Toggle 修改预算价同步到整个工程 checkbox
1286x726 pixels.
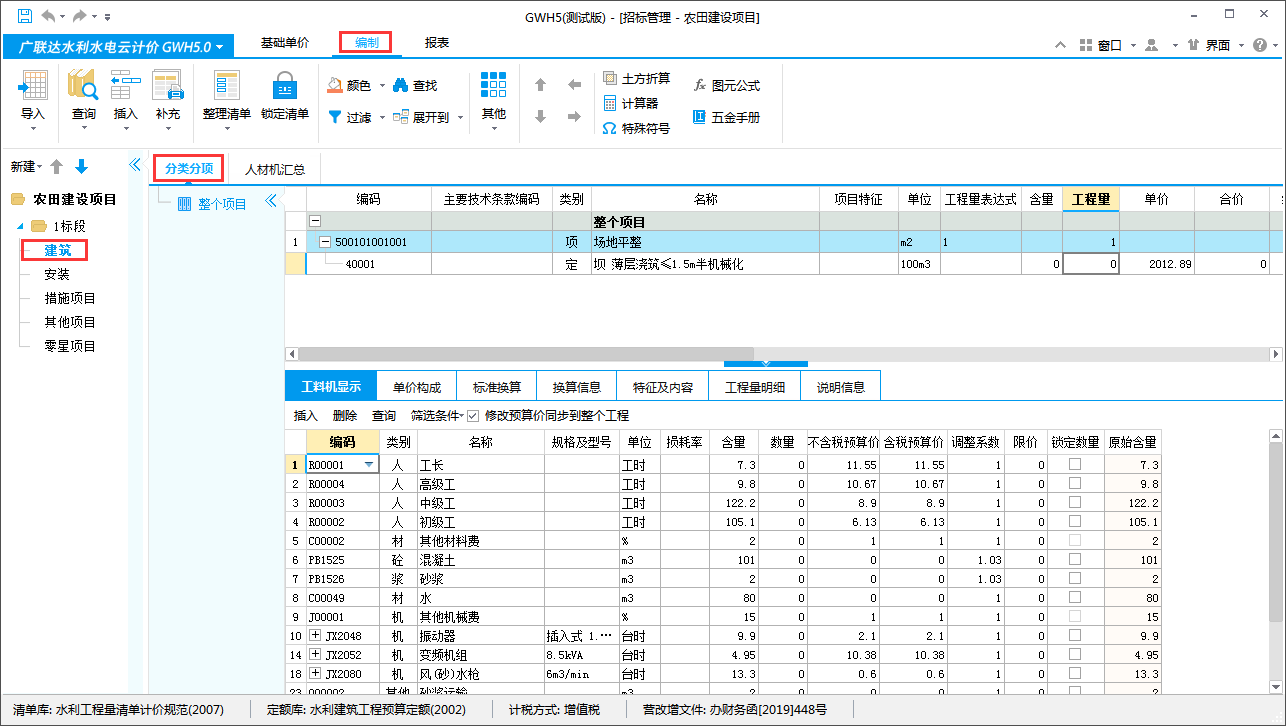click(x=473, y=415)
